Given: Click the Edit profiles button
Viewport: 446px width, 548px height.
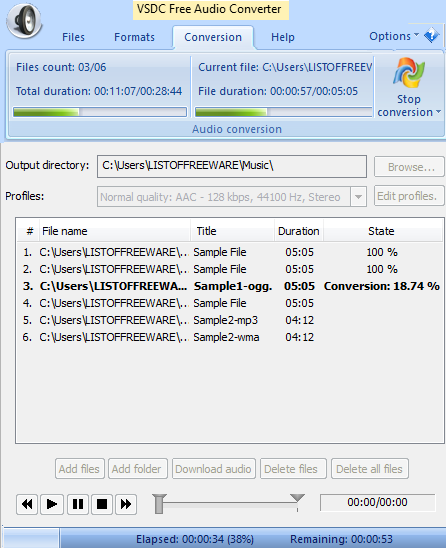Looking at the screenshot, I should pyautogui.click(x=409, y=196).
